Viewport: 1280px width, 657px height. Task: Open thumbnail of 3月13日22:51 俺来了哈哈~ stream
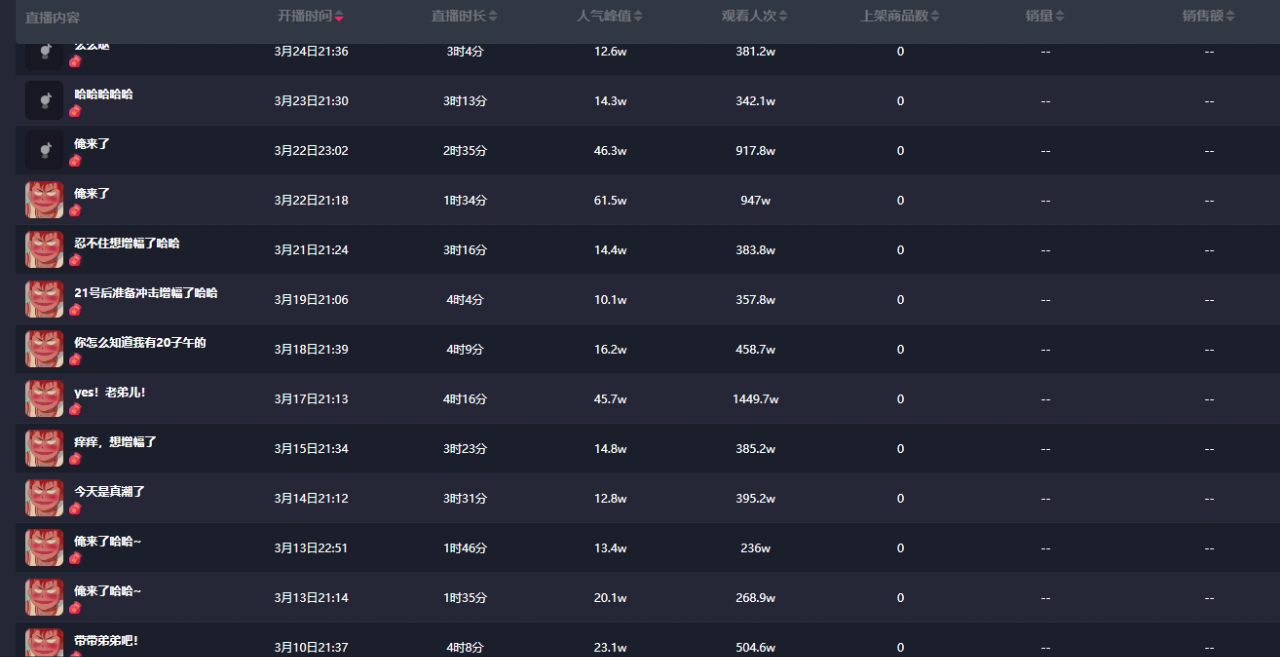(x=44, y=548)
